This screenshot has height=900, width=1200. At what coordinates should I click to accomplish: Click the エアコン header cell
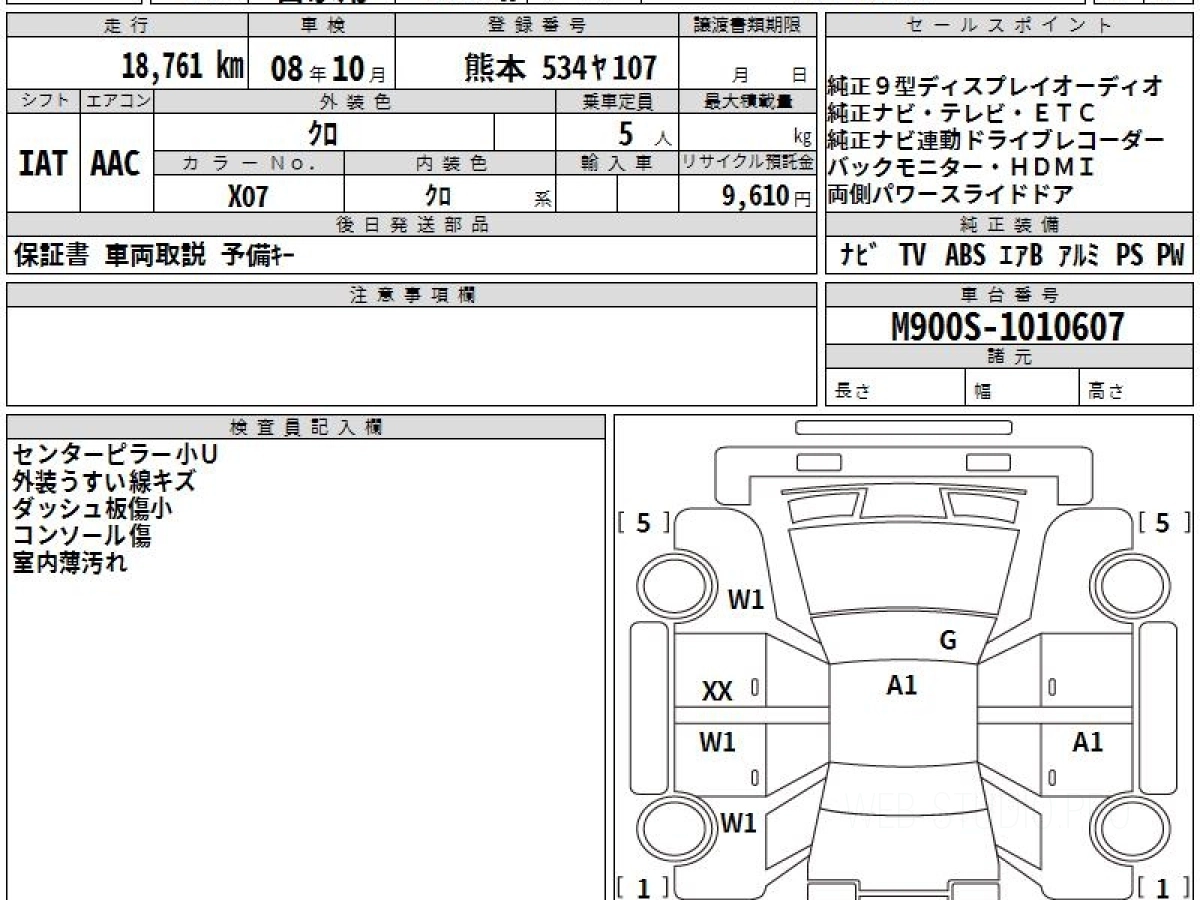coord(117,101)
